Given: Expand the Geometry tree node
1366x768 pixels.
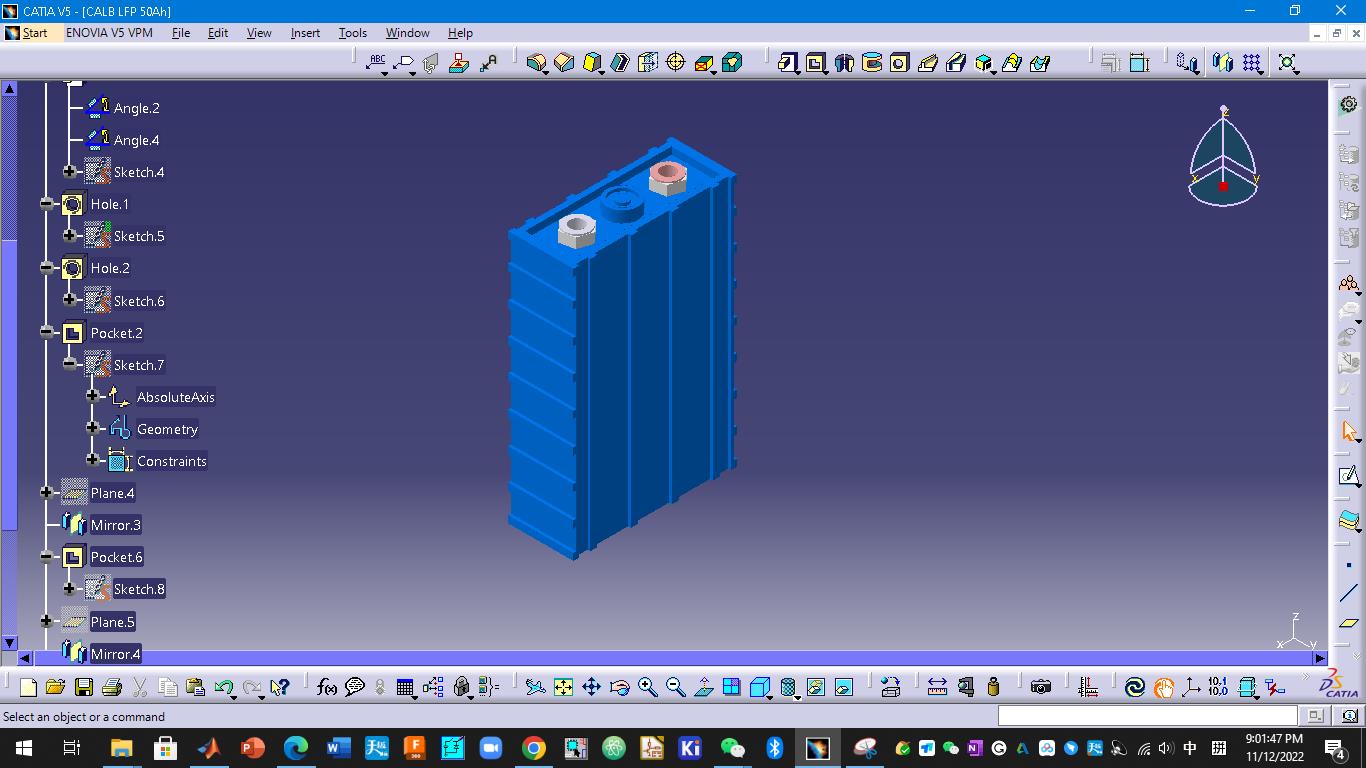Looking at the screenshot, I should point(93,428).
